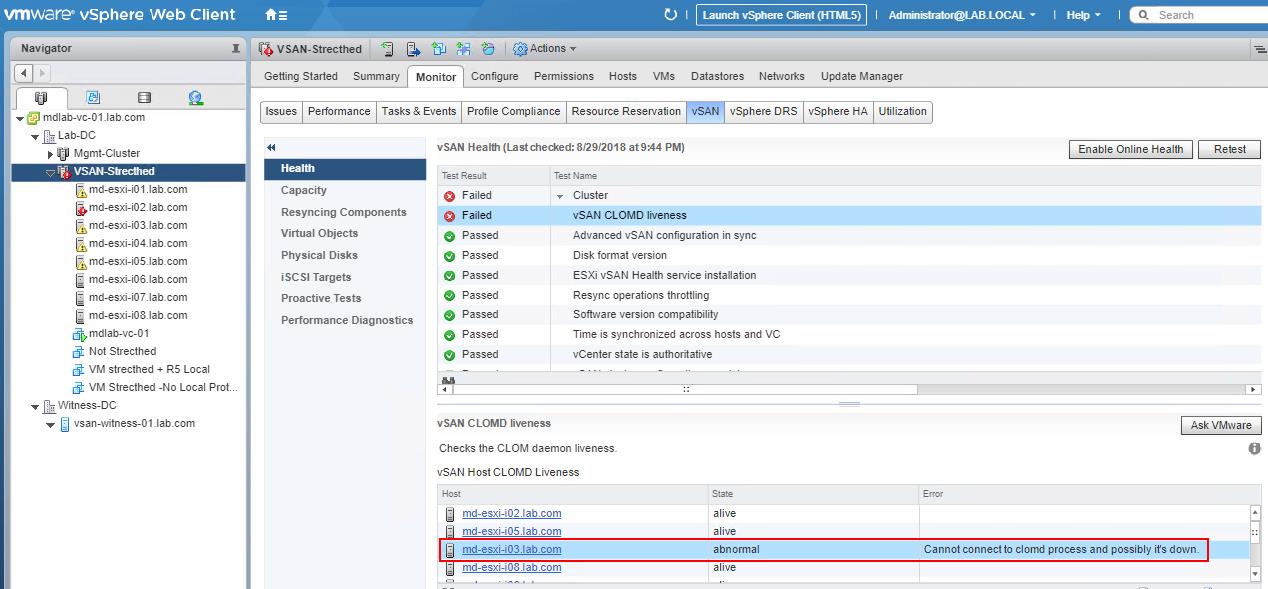Screen dimensions: 1268x589
Task: Expand the Mgmt-Cluster node
Action: pos(50,154)
